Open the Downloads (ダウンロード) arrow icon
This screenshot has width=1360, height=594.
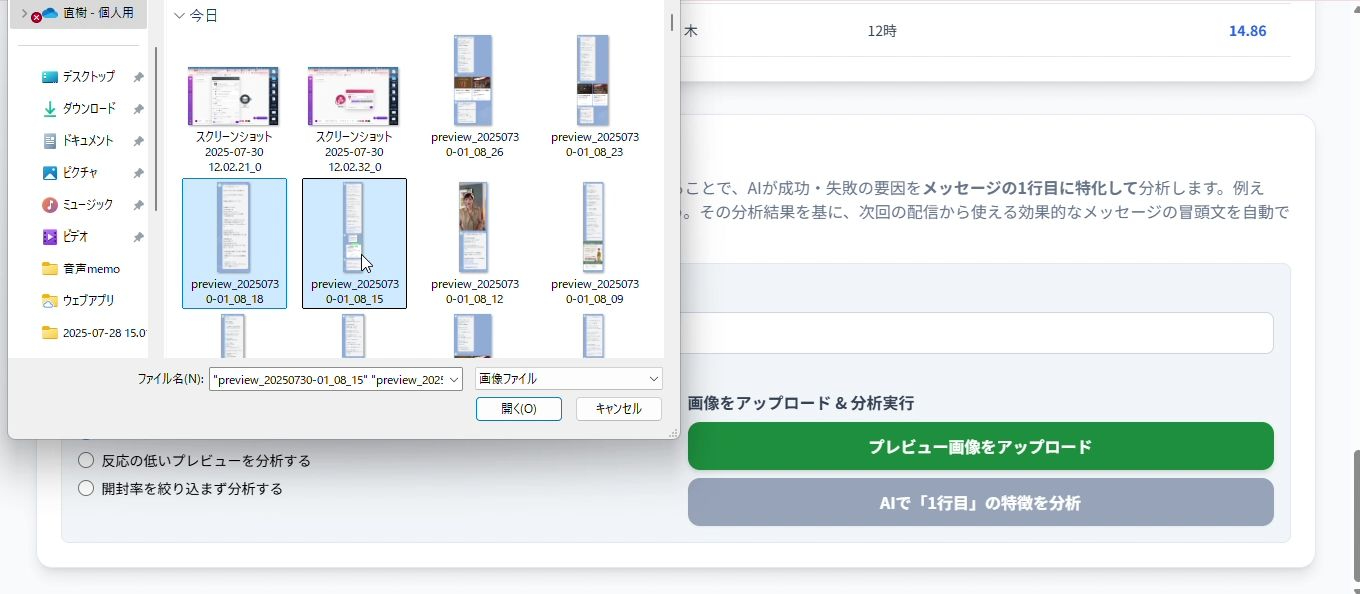[x=50, y=109]
